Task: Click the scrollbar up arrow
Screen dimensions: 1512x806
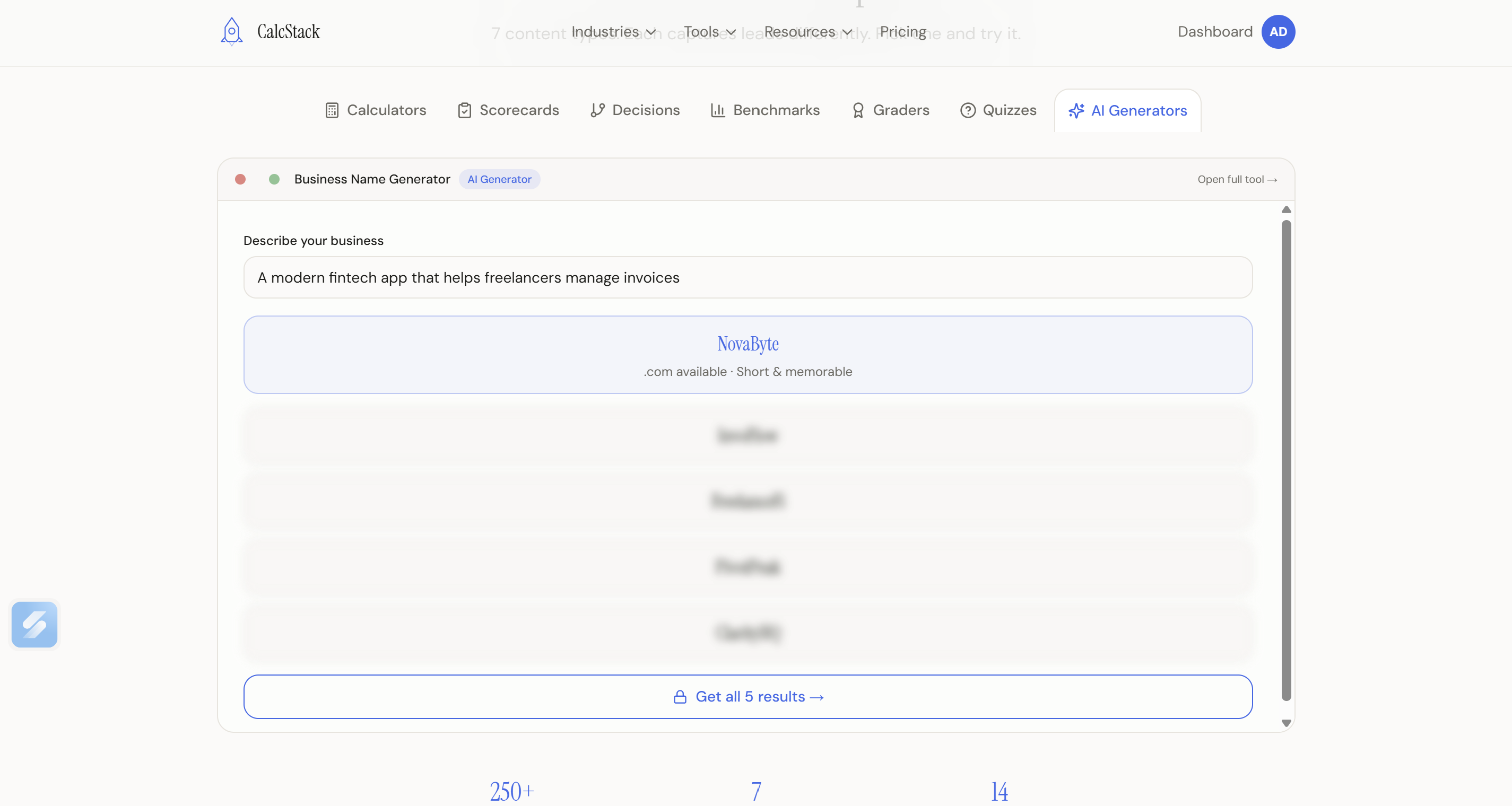Action: [1285, 209]
